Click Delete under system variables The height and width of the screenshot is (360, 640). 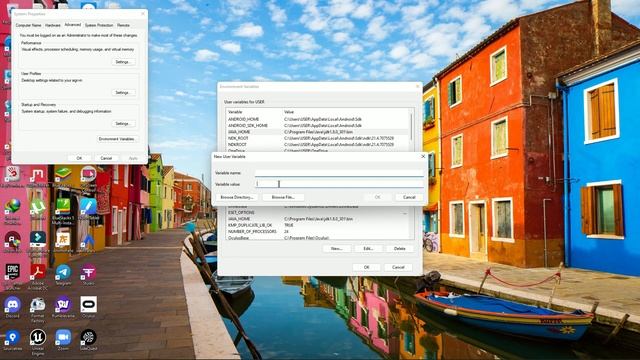pyautogui.click(x=400, y=249)
